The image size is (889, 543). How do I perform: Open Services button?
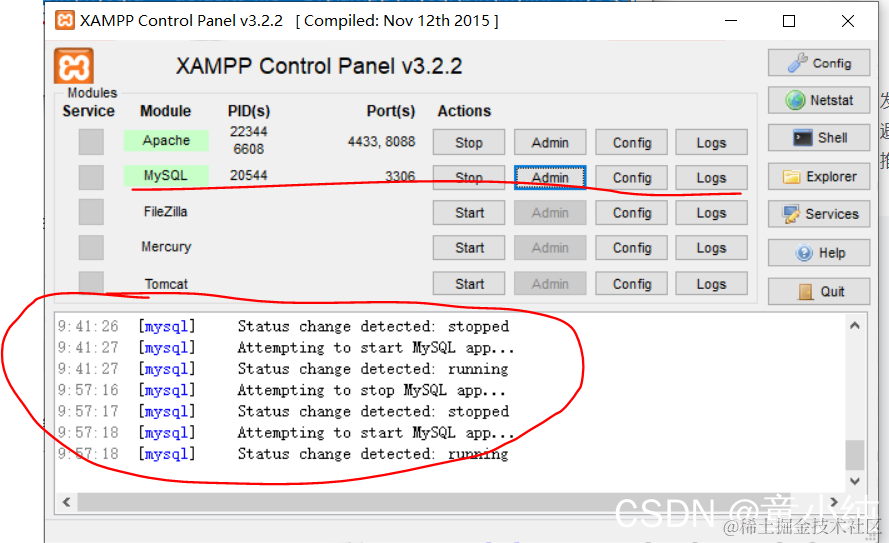click(819, 214)
